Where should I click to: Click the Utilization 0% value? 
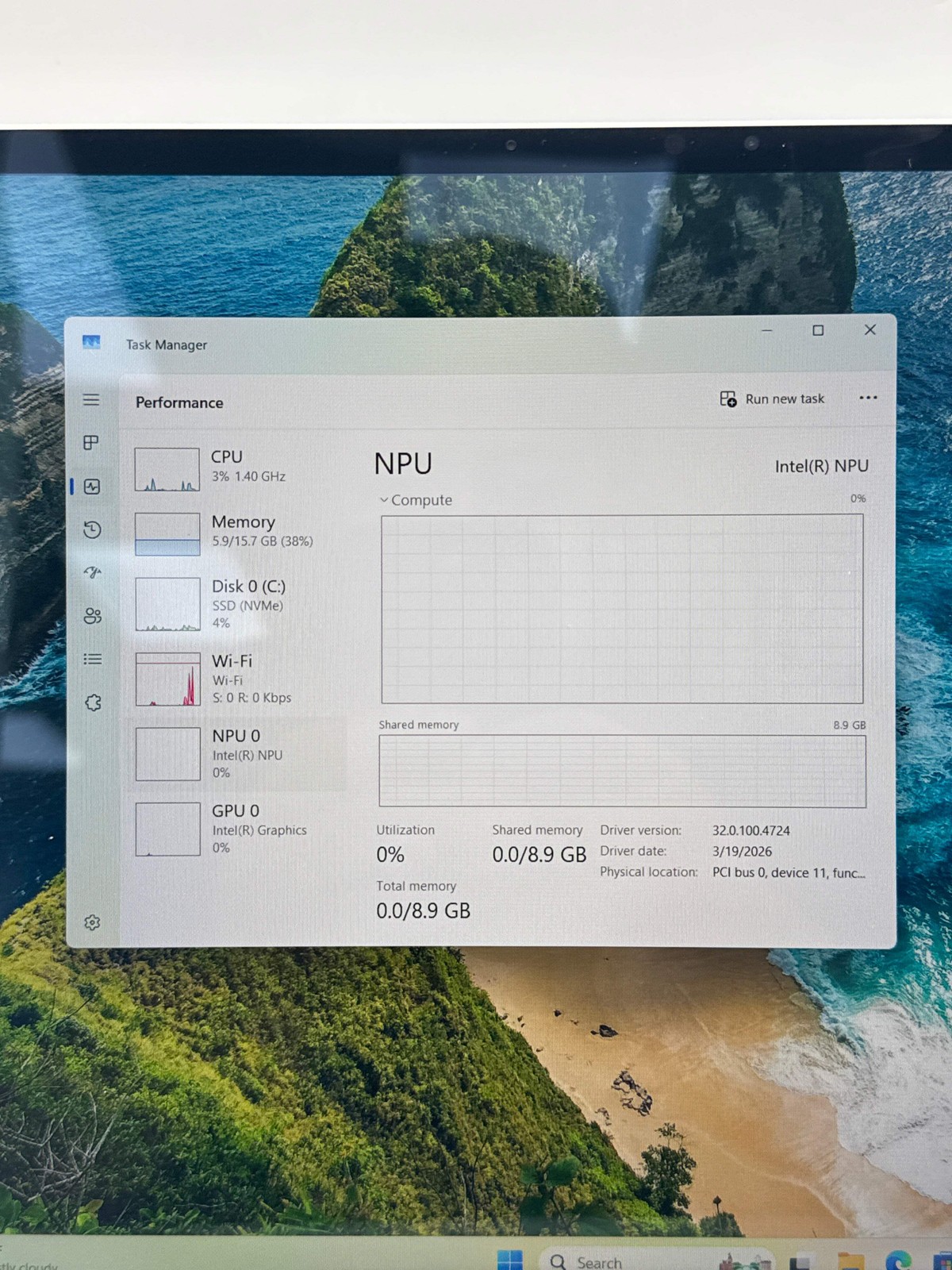tap(390, 855)
